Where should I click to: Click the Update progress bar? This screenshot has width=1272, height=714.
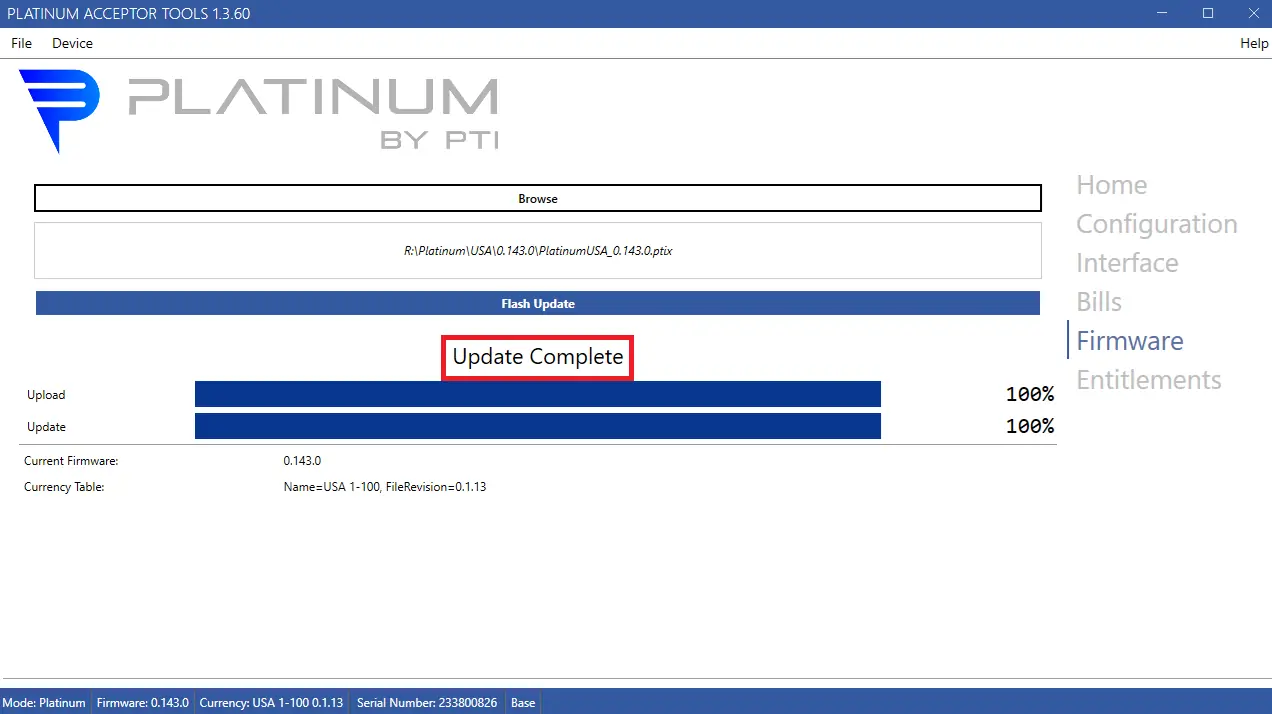[x=538, y=426]
